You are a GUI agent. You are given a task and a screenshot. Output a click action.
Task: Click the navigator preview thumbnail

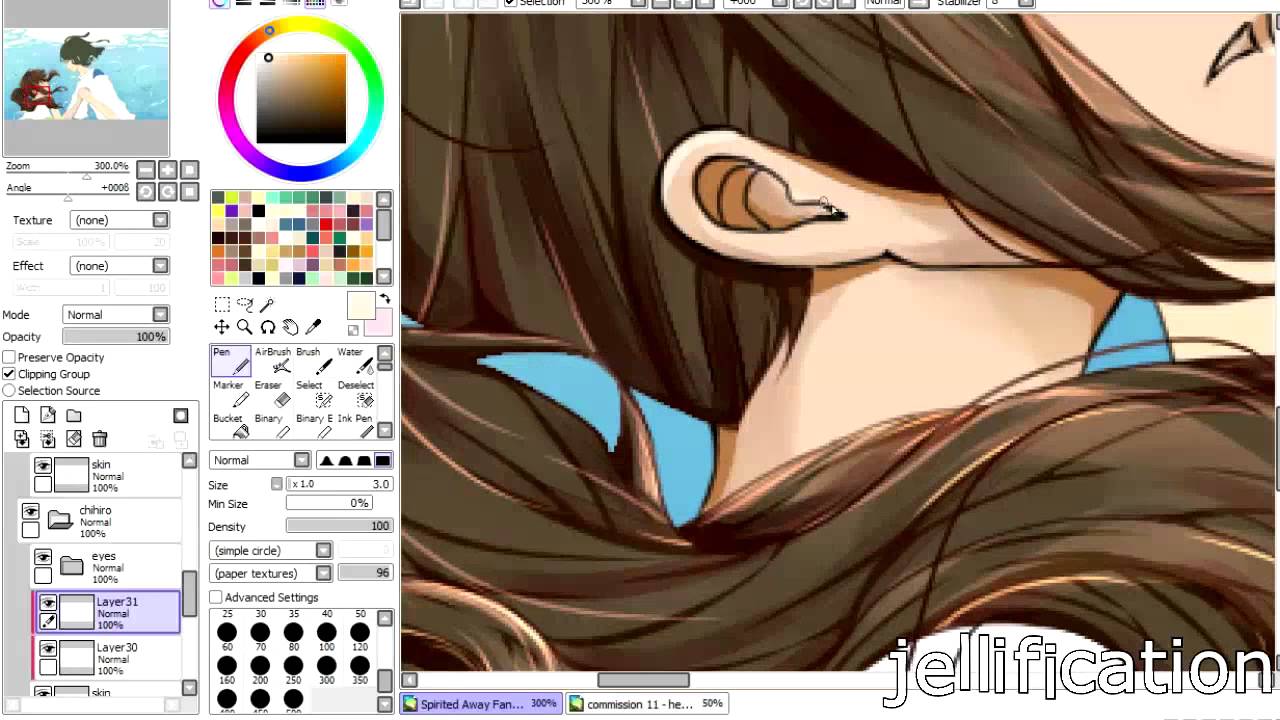[x=86, y=74]
